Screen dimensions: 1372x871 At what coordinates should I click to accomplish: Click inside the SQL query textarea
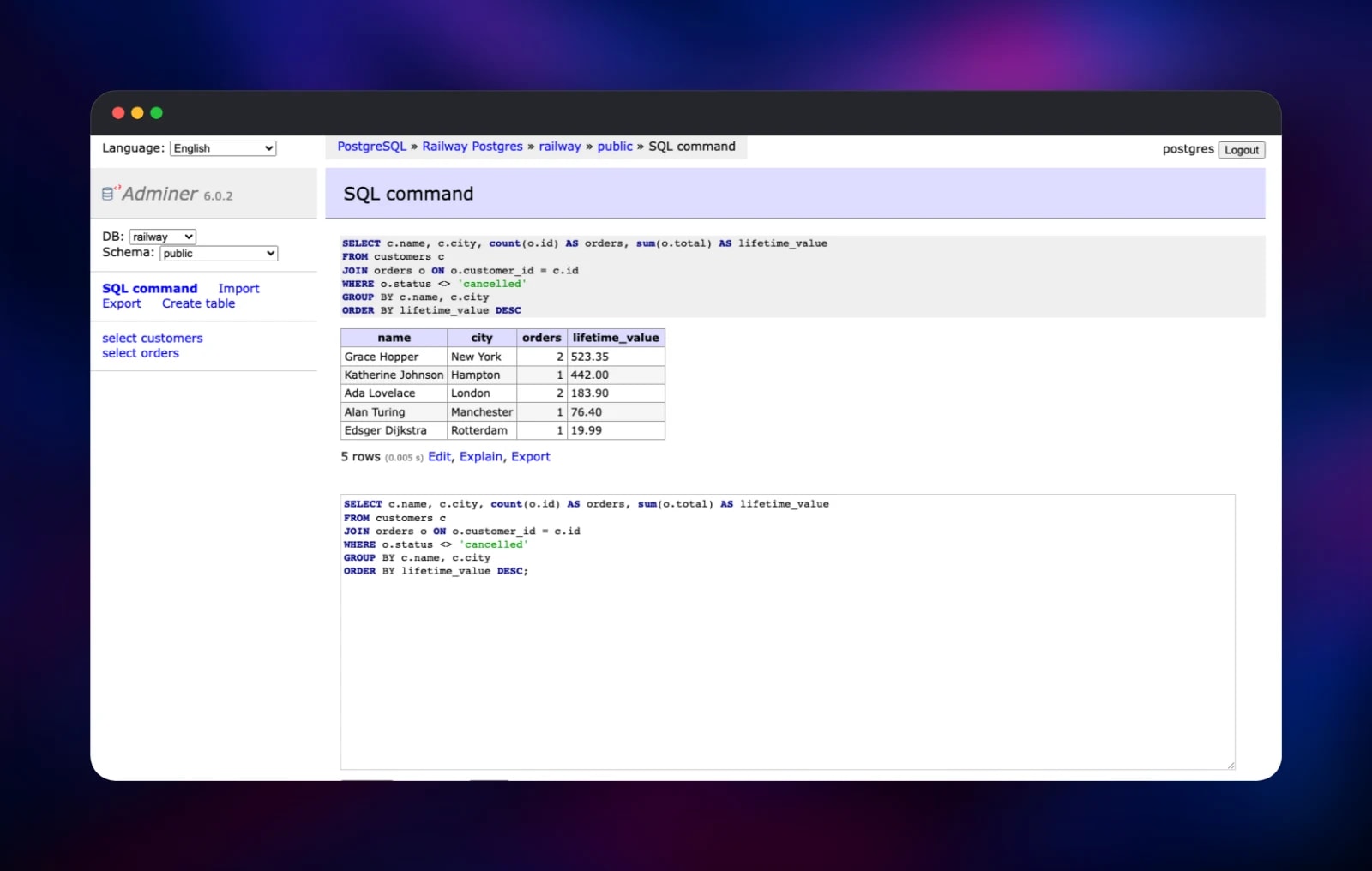coord(787,632)
